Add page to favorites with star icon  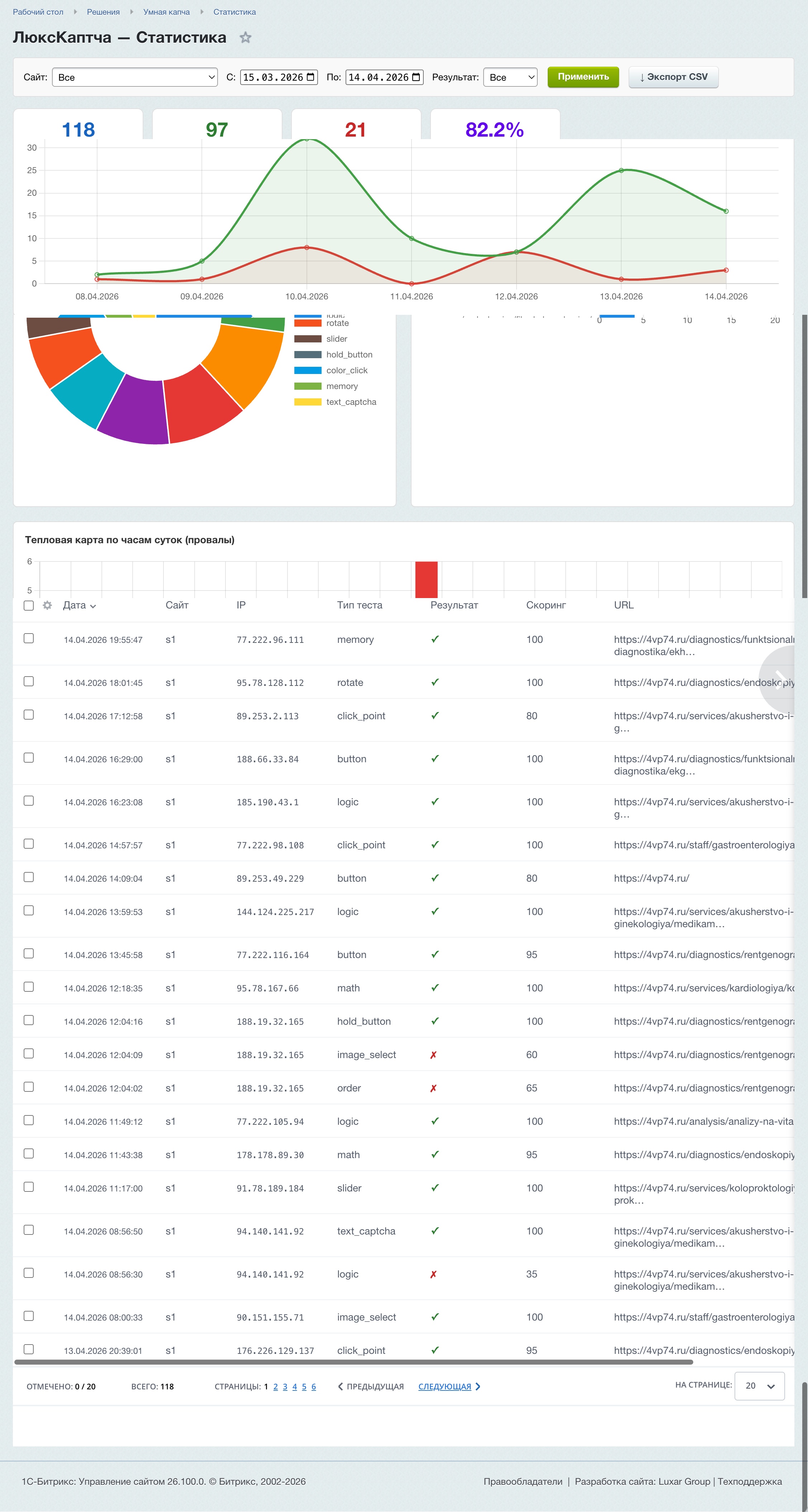pos(245,38)
